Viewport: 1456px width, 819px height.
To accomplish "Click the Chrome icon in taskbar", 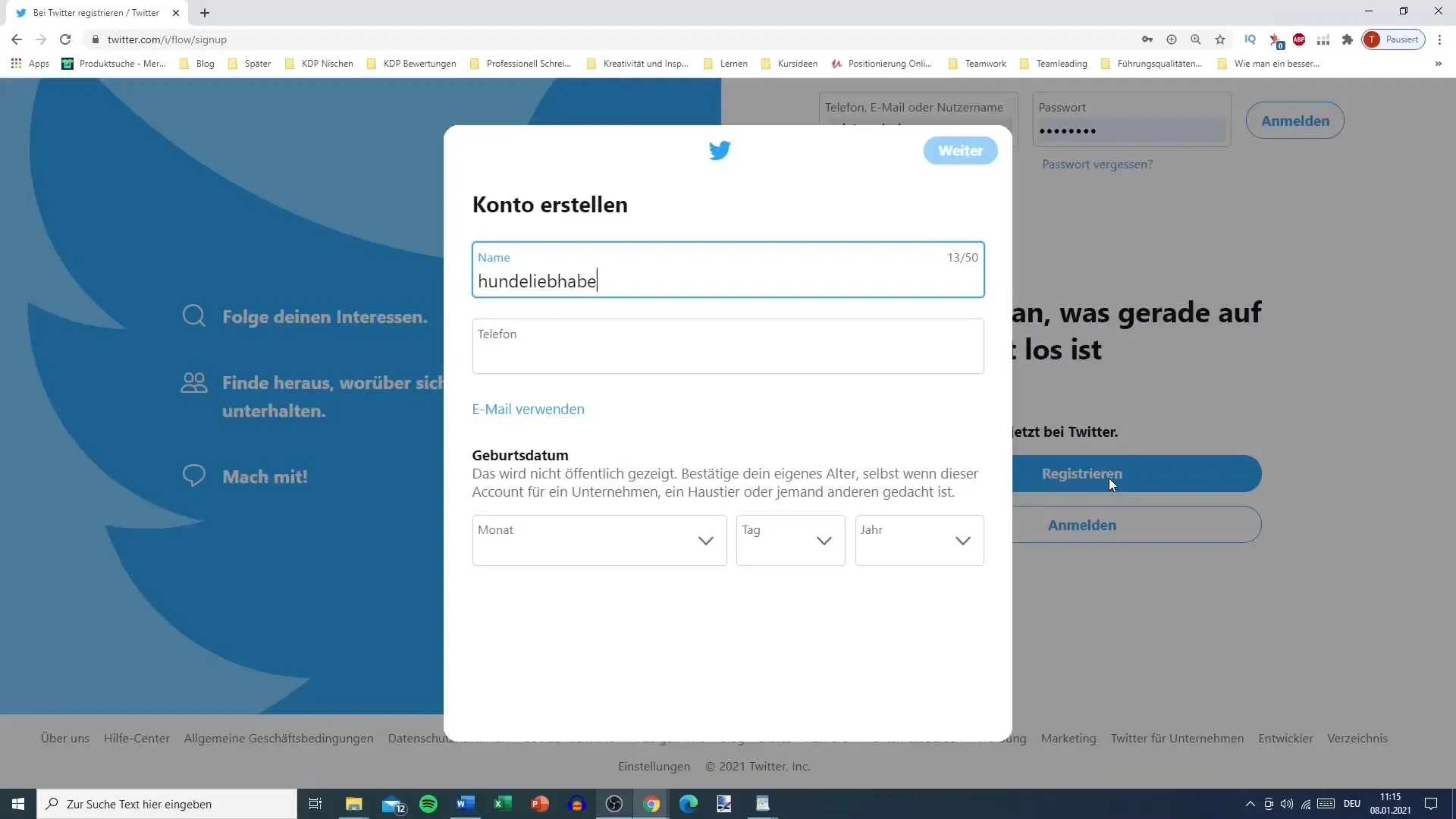I will pos(651,804).
